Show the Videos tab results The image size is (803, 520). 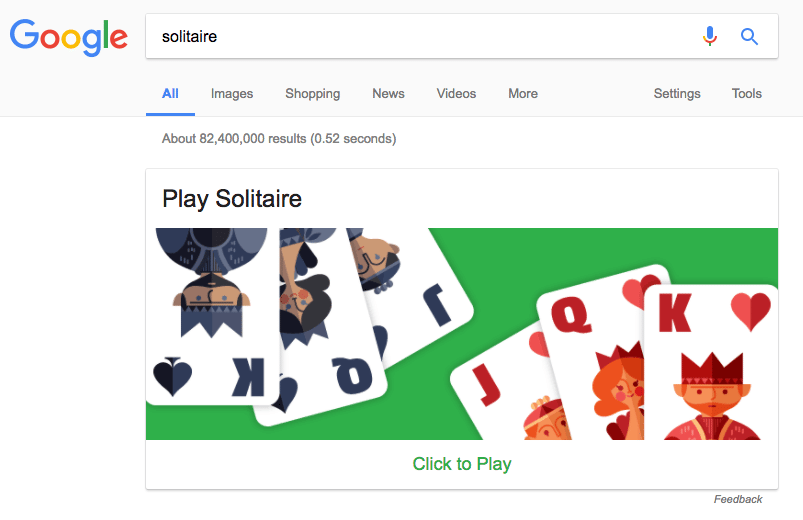pos(456,94)
